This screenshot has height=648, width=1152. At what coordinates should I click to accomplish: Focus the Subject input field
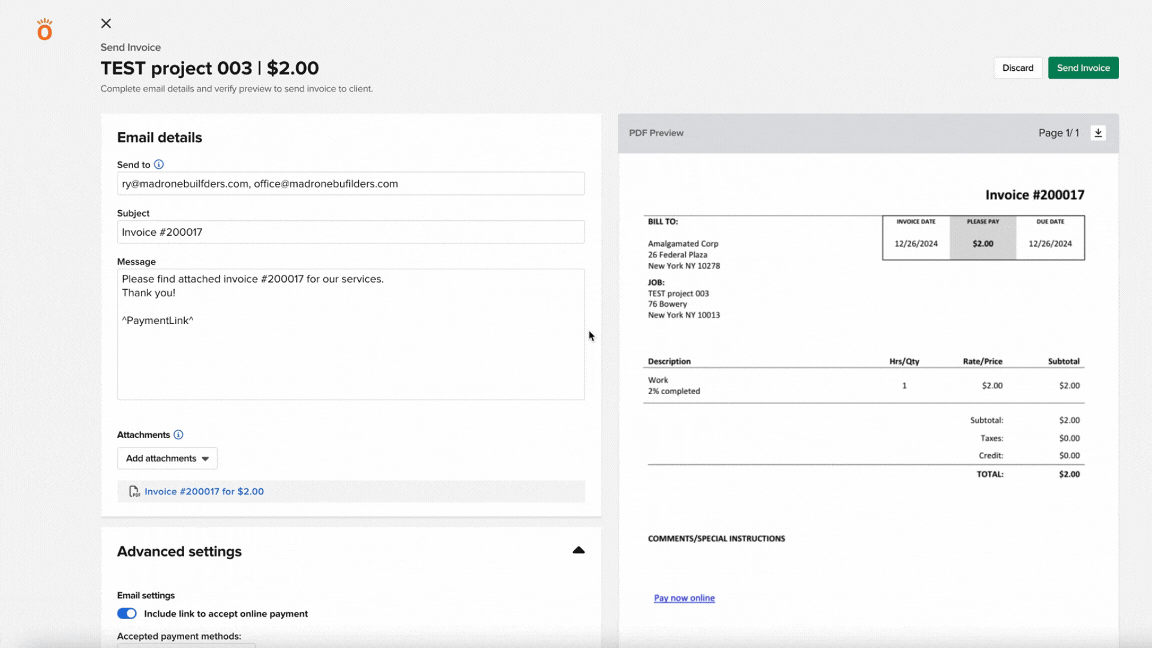(x=350, y=232)
